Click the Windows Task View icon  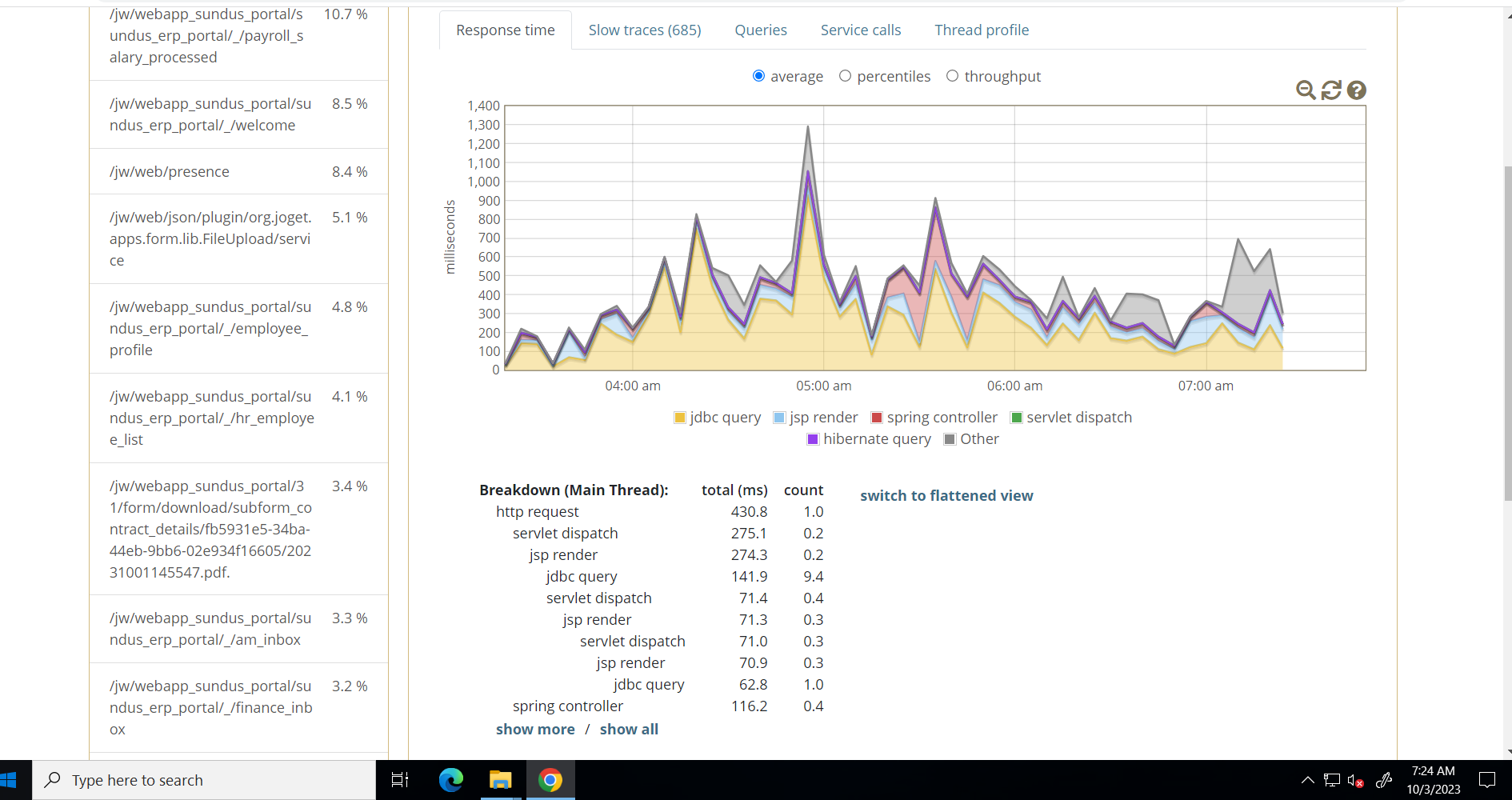(400, 780)
